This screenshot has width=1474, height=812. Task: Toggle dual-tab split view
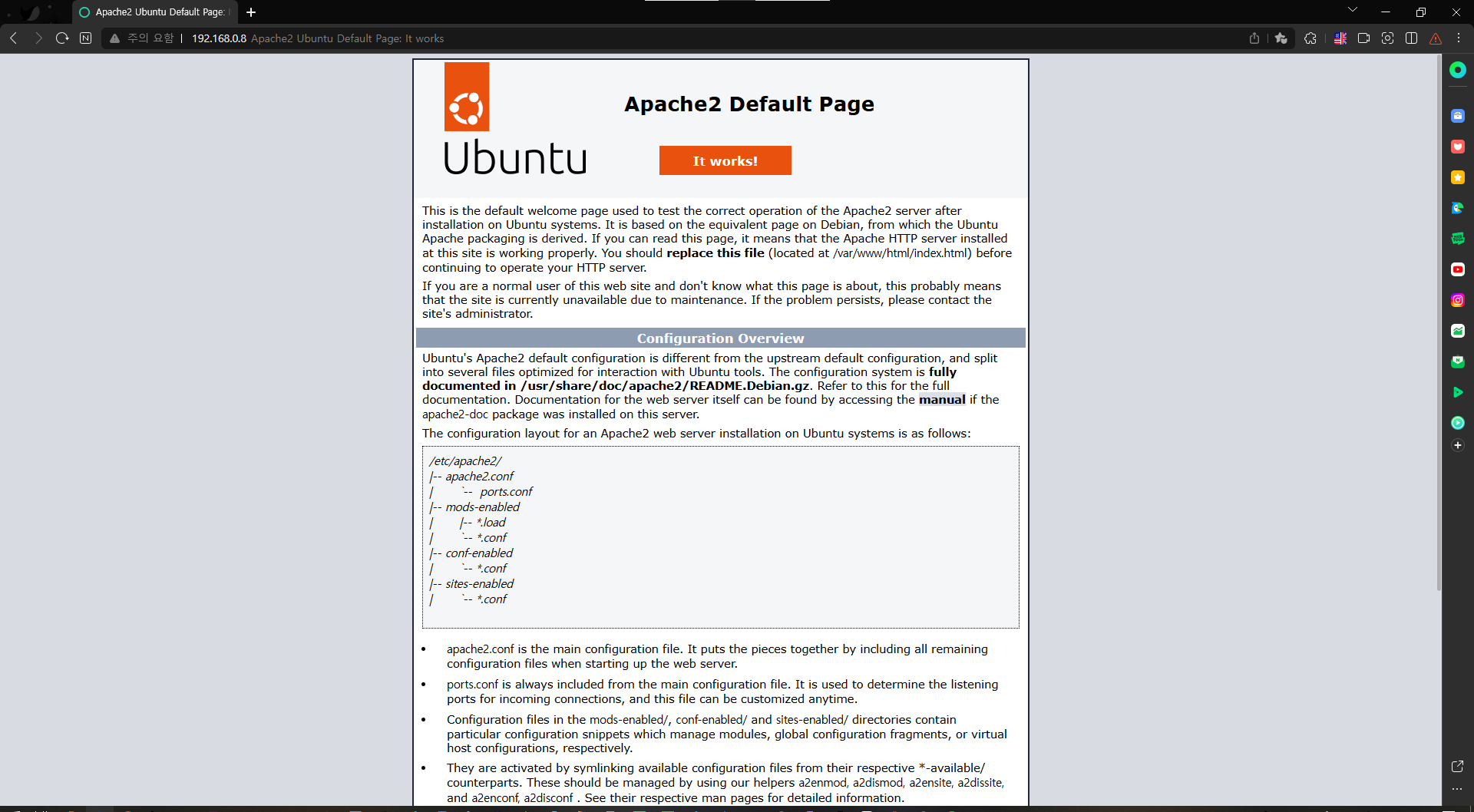[x=1411, y=38]
